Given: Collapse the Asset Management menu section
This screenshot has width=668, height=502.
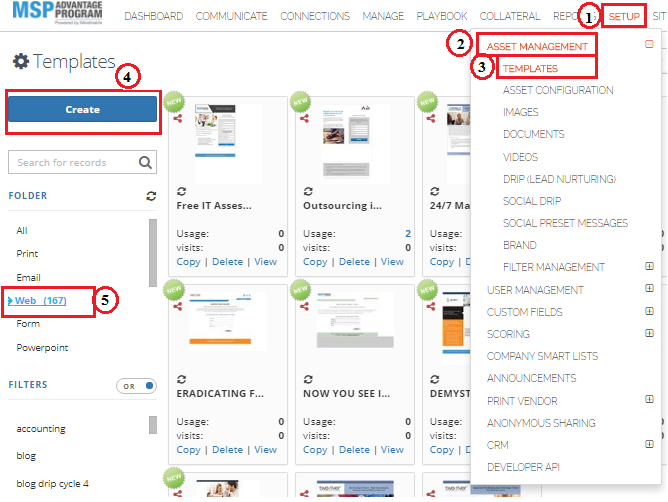Looking at the screenshot, I should (x=649, y=44).
